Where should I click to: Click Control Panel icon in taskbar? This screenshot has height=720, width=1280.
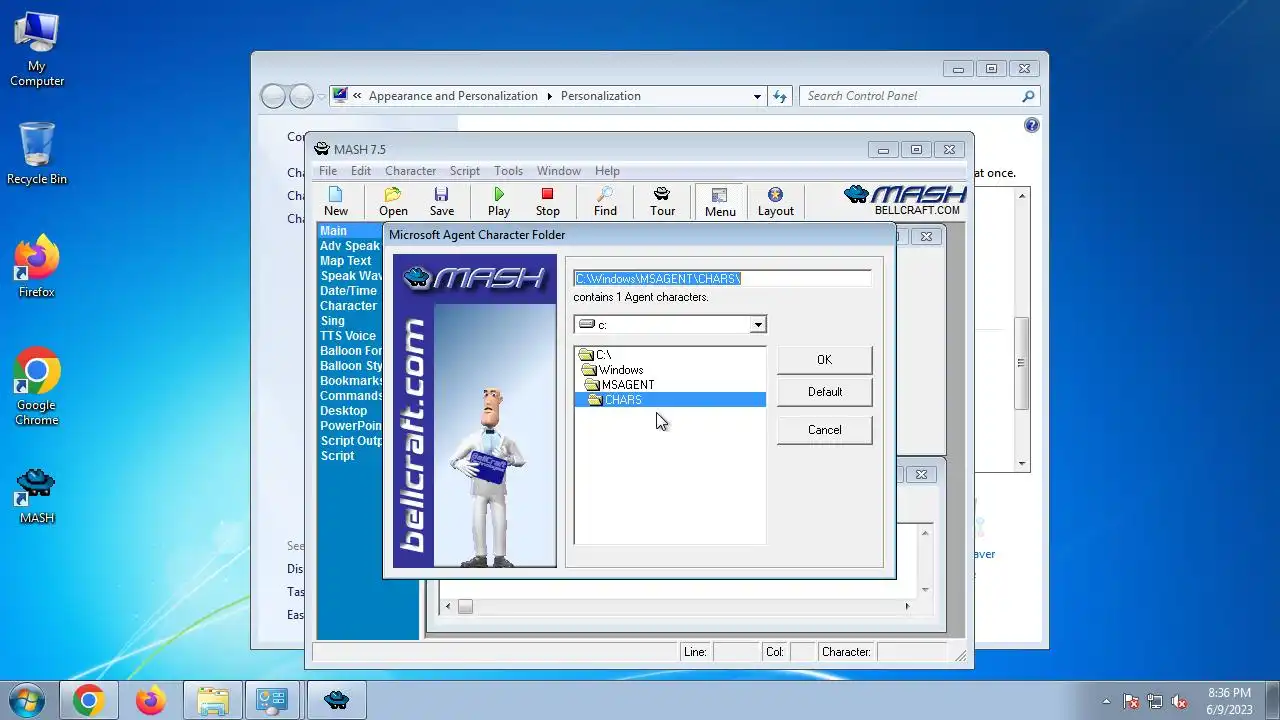click(x=272, y=700)
